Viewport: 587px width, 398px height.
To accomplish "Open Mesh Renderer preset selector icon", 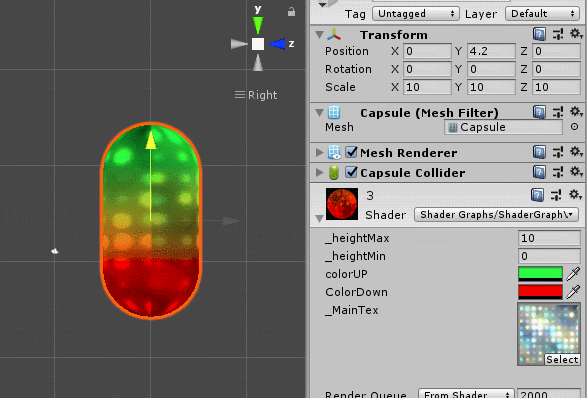I will pos(558,152).
